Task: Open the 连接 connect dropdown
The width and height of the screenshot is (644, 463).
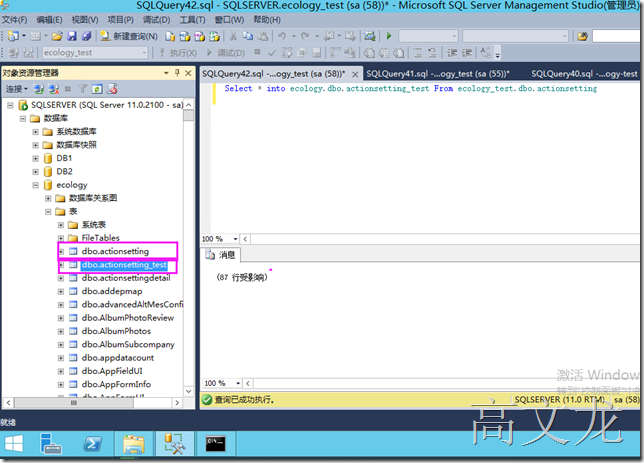Action: coord(16,89)
